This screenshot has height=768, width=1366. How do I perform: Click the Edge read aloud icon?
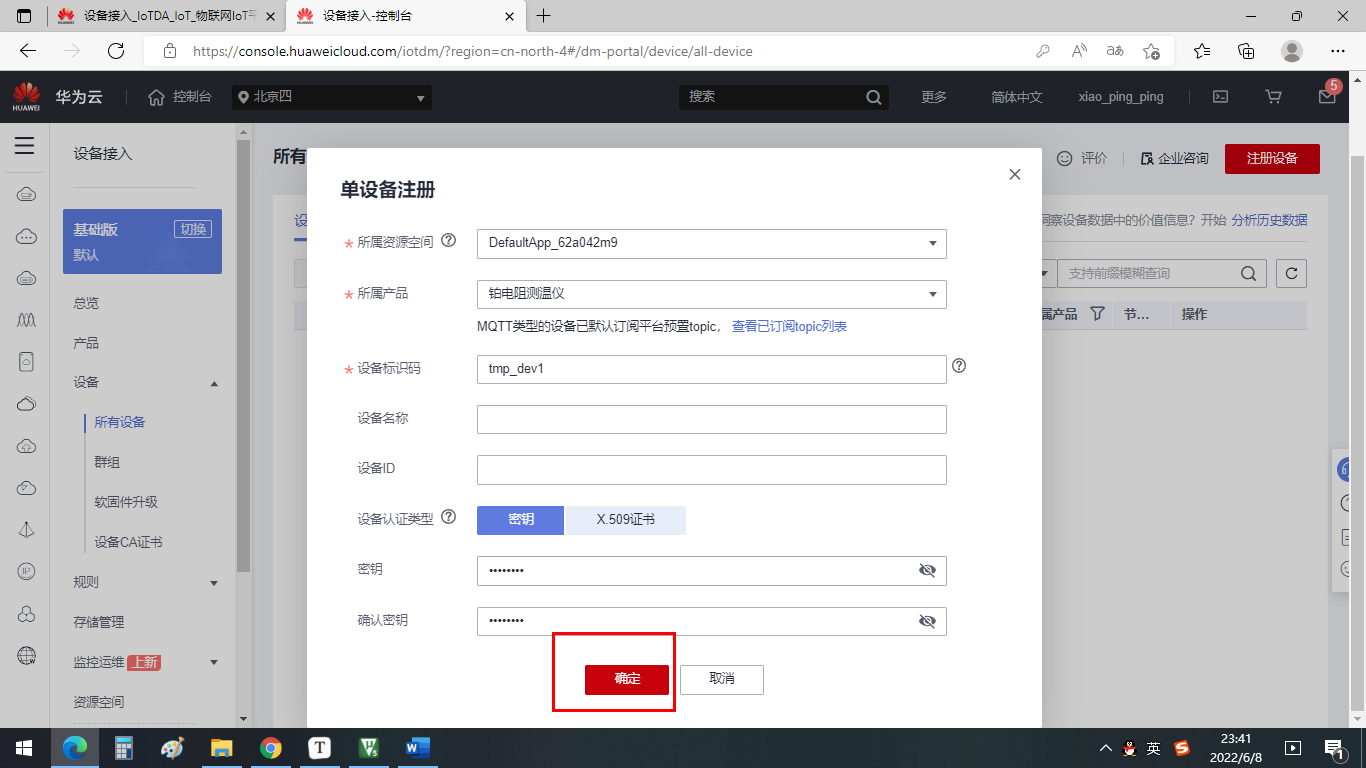[1079, 51]
